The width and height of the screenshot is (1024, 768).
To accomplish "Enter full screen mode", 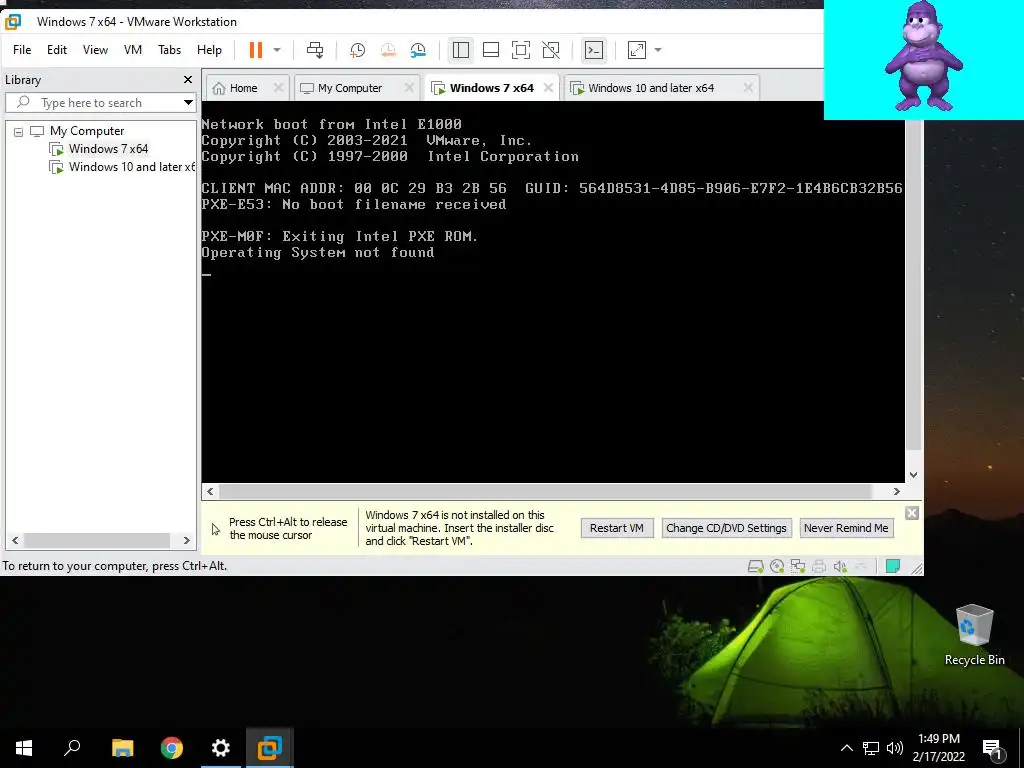I will point(520,50).
